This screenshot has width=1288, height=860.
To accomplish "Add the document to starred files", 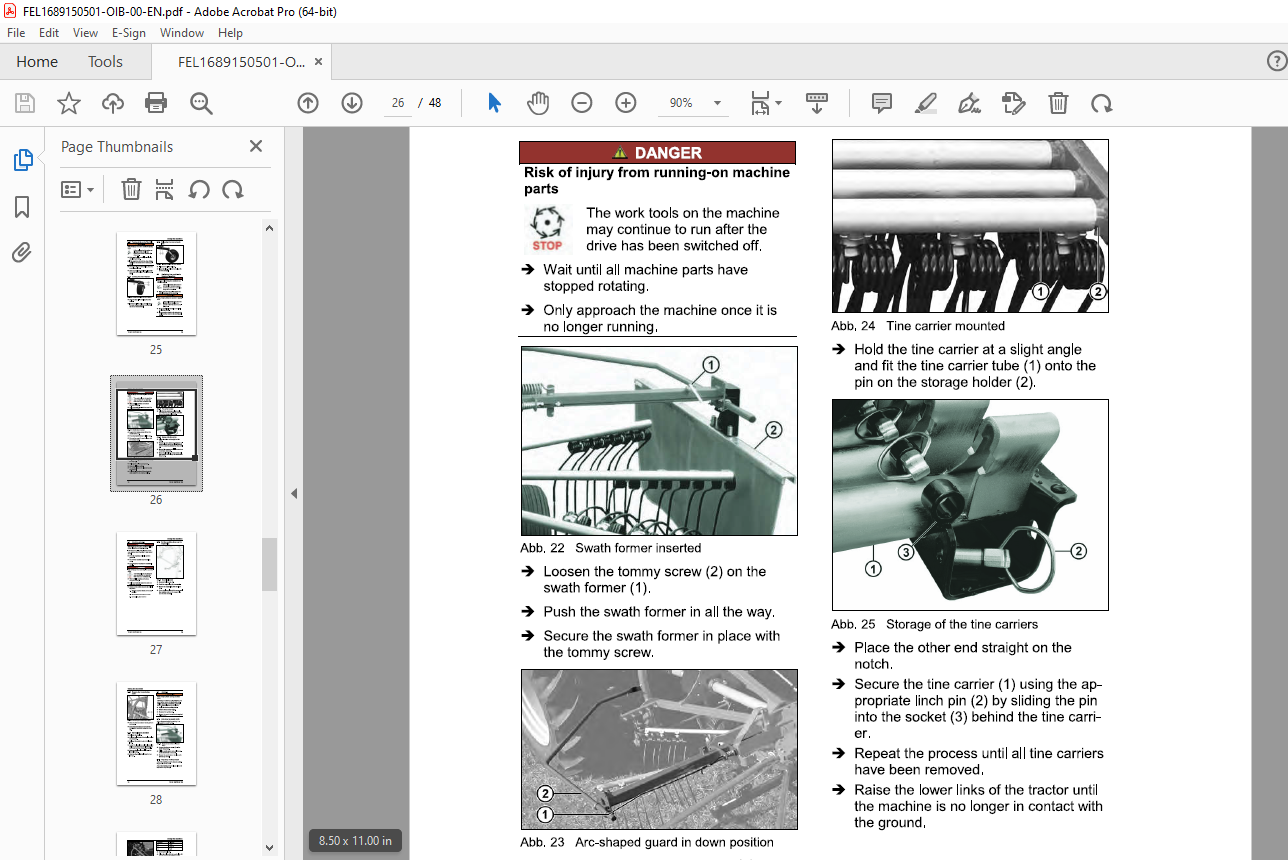I will (69, 103).
